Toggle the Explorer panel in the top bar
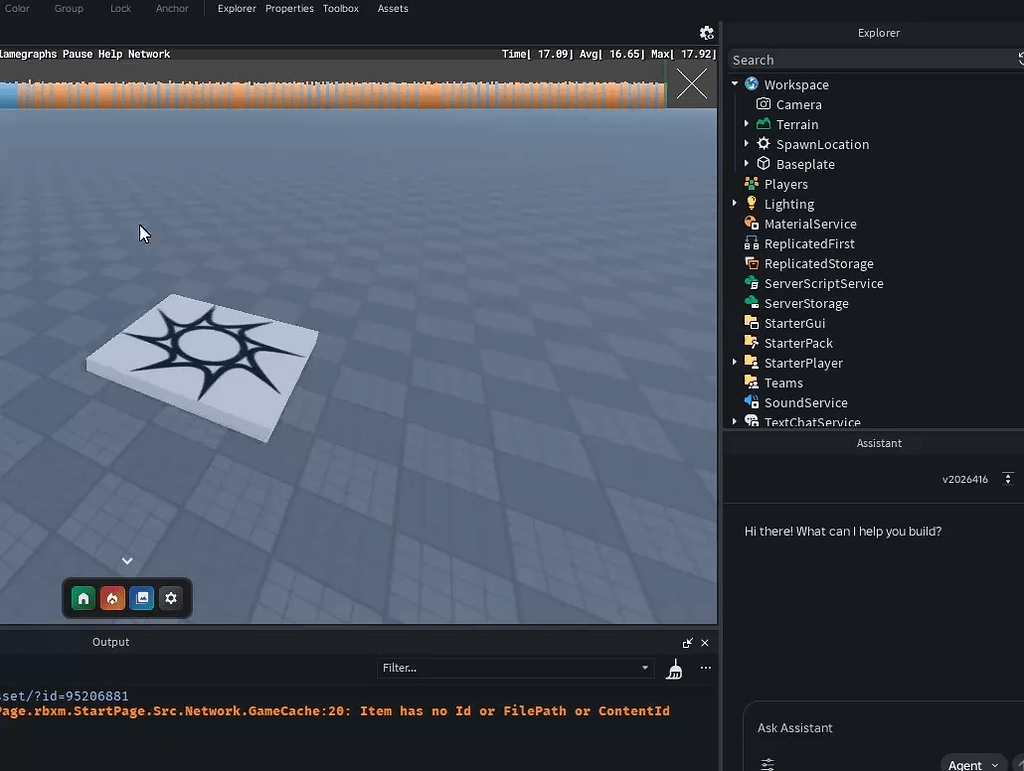1024x771 pixels. pyautogui.click(x=237, y=8)
